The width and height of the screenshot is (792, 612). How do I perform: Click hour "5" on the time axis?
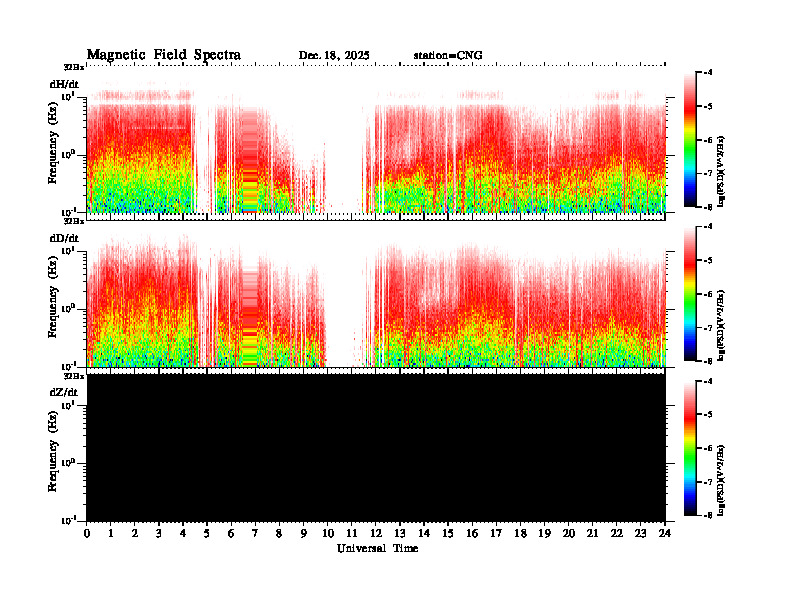207,533
